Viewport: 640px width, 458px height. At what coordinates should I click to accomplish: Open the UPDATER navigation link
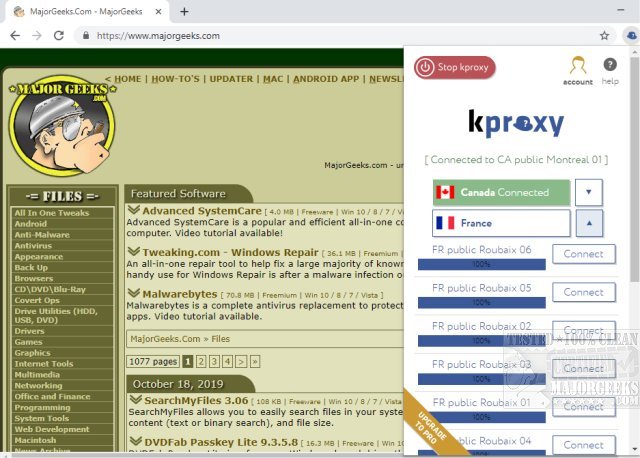pos(231,79)
